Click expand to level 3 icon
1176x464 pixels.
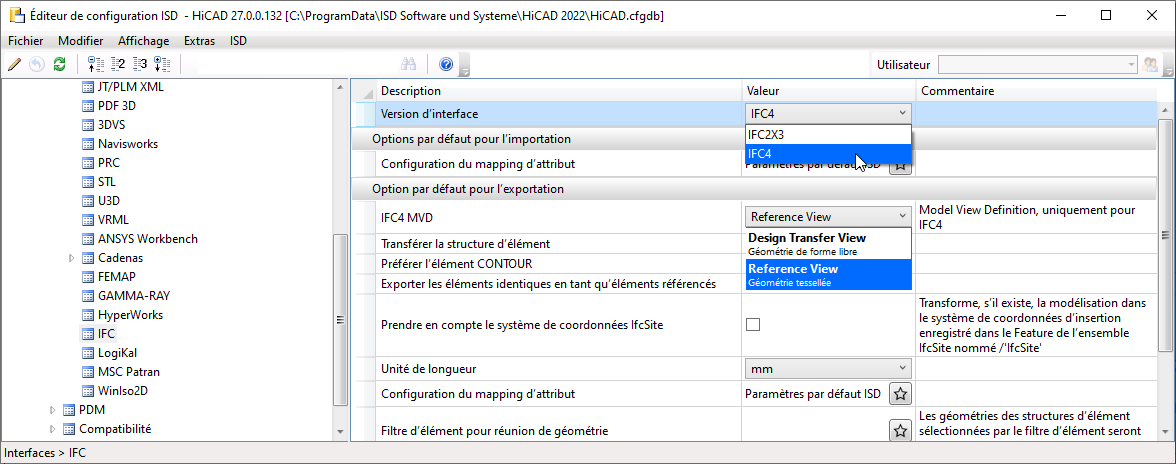140,64
